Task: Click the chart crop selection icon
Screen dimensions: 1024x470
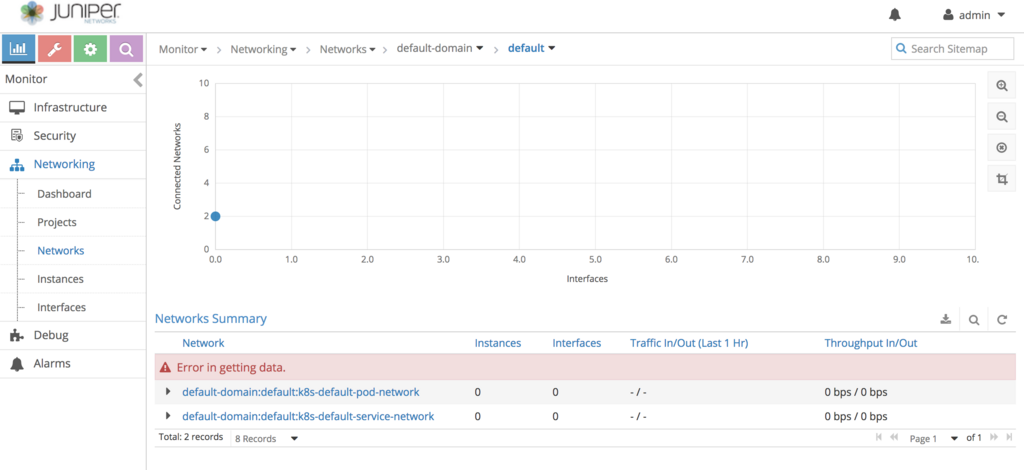Action: 1002,179
